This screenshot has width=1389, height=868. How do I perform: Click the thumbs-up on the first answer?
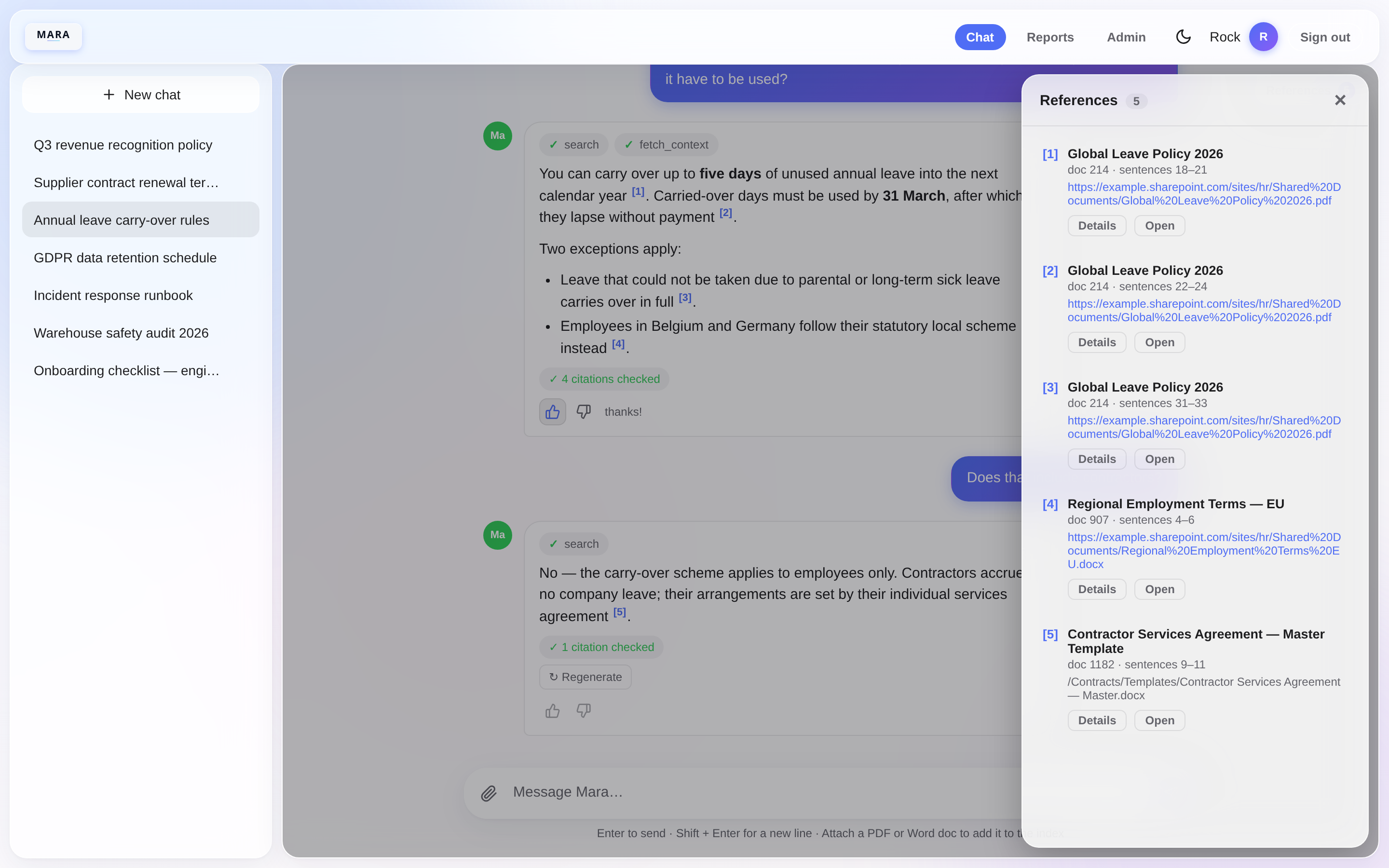pyautogui.click(x=552, y=412)
